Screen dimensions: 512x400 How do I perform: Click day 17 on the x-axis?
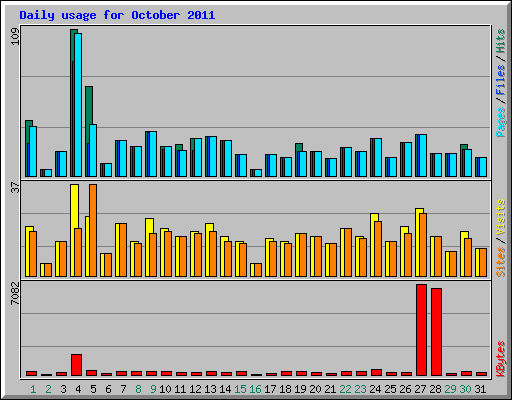point(270,389)
